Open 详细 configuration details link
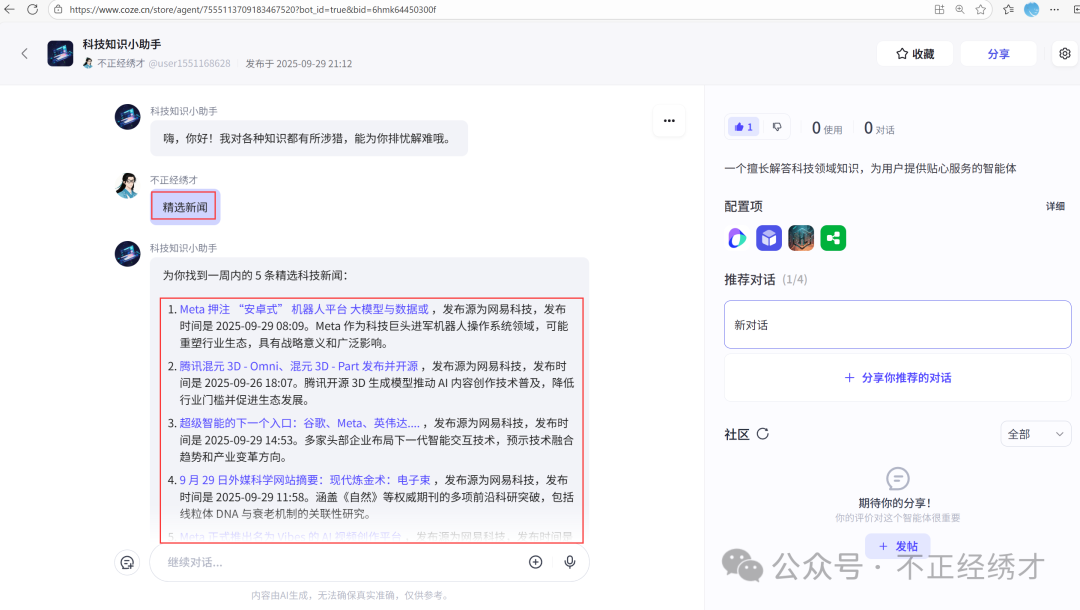This screenshot has height=610, width=1080. 1055,207
